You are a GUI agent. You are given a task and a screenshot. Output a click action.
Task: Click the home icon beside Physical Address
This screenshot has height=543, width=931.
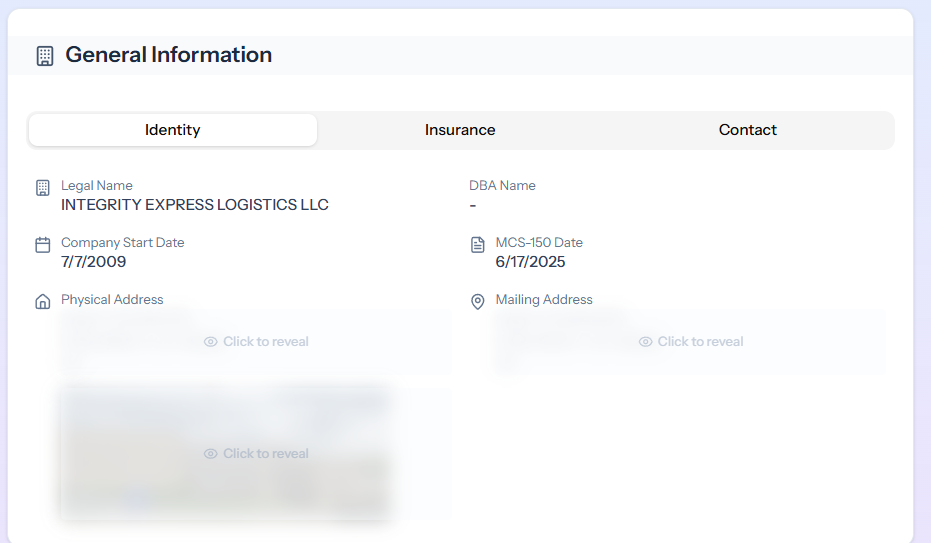point(42,302)
